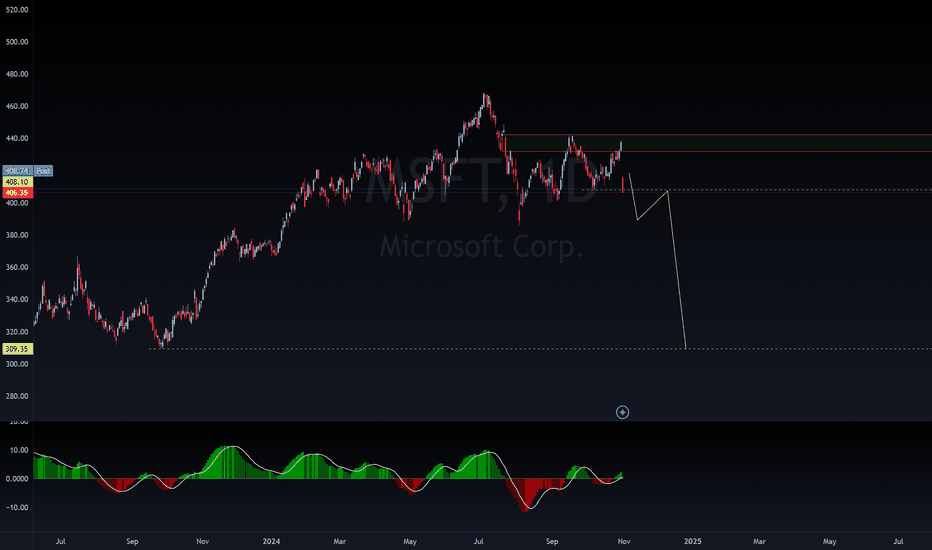Click the 300.00 price axis label

(x=17, y=364)
